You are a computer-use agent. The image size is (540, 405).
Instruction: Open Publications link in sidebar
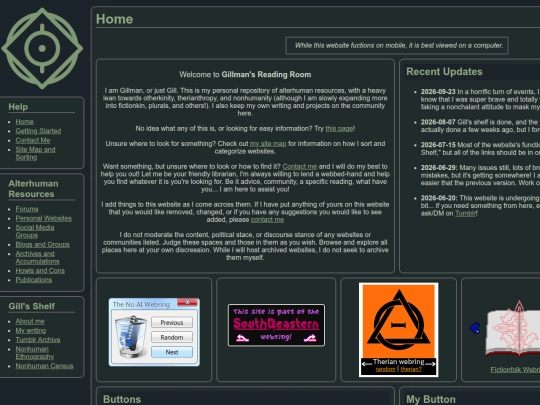[x=34, y=280]
